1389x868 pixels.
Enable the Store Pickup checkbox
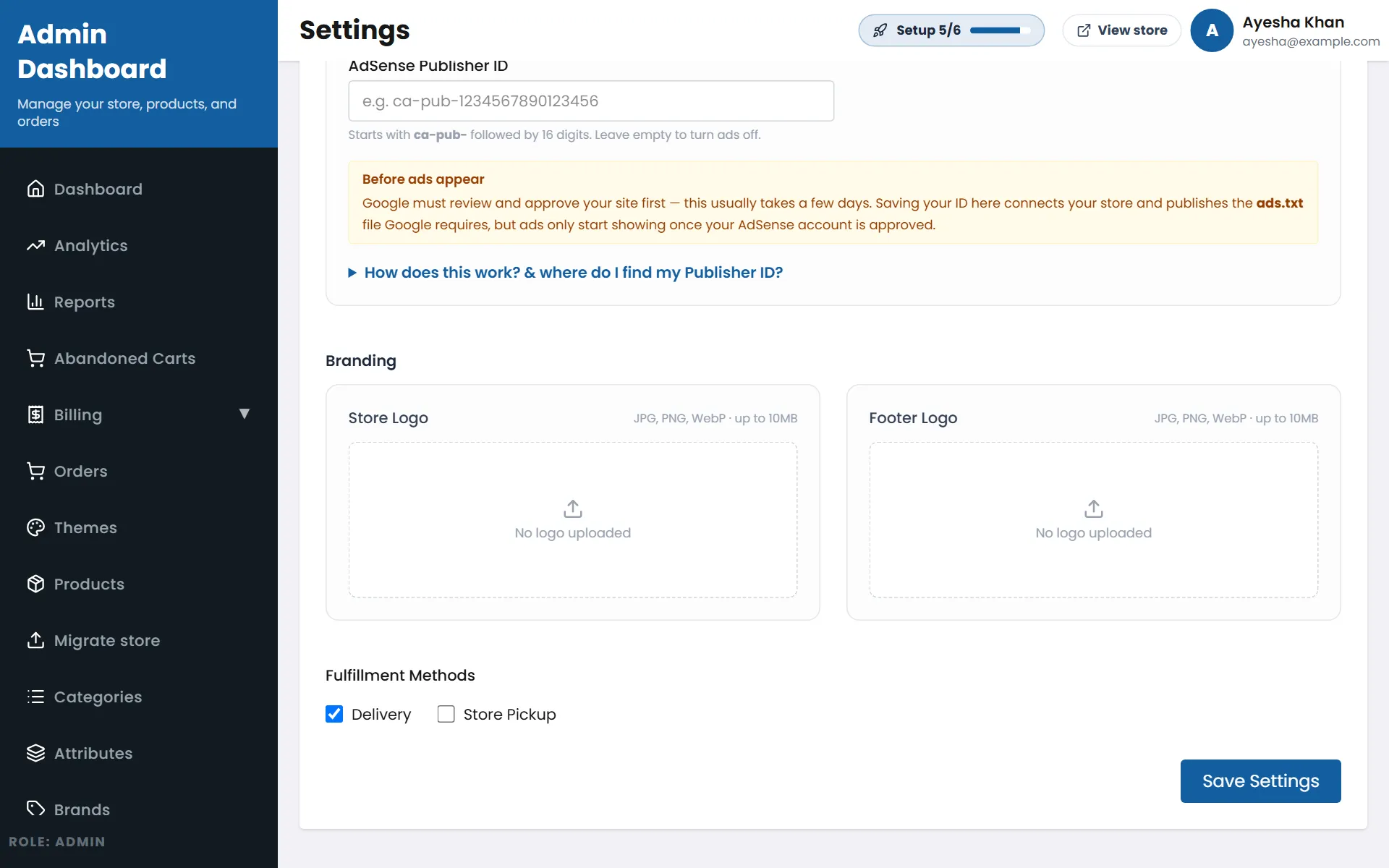point(446,714)
